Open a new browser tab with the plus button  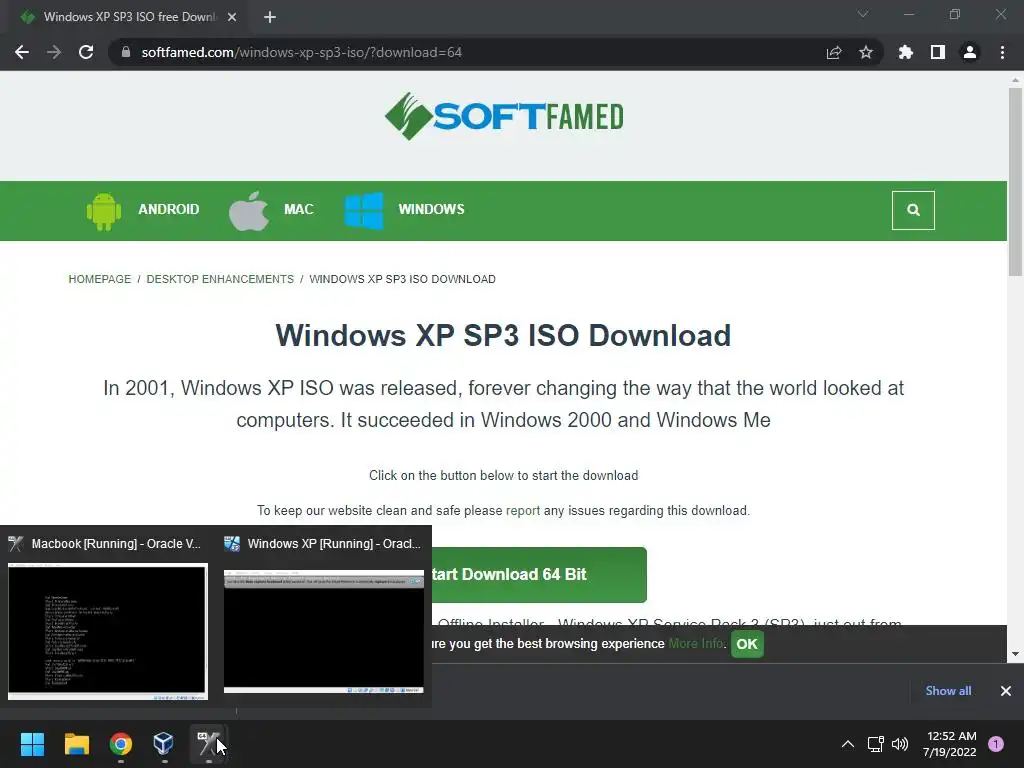click(270, 17)
